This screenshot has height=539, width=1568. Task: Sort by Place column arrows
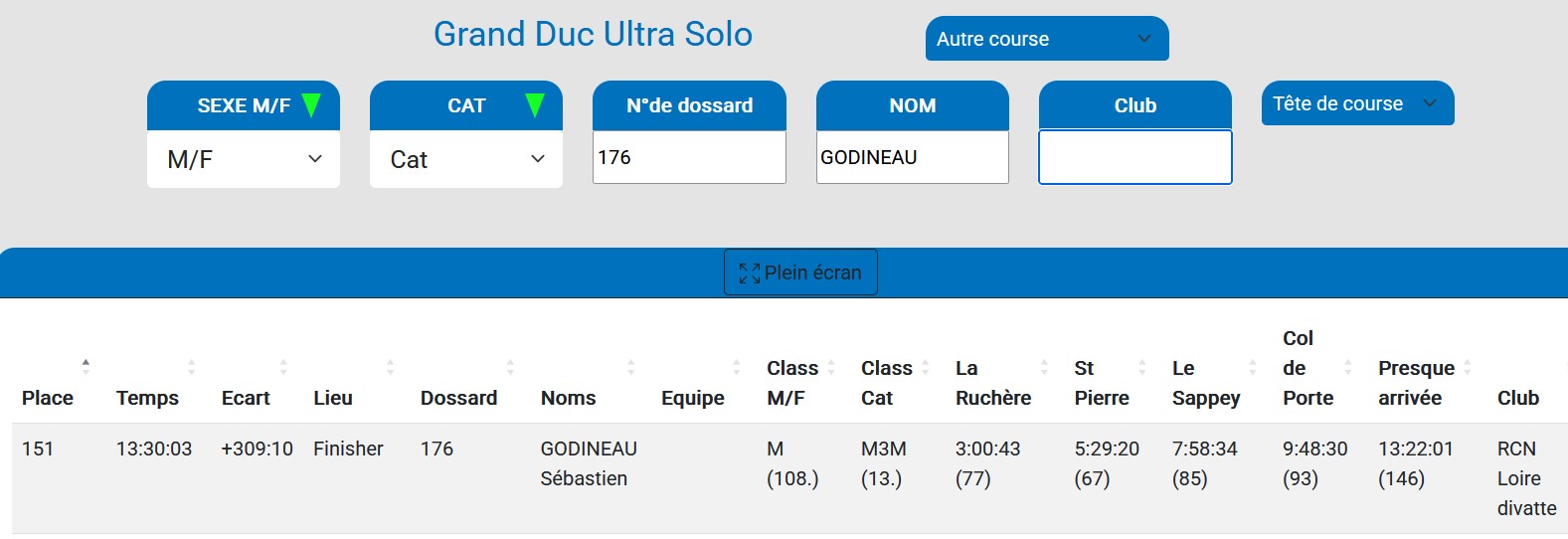pos(86,367)
